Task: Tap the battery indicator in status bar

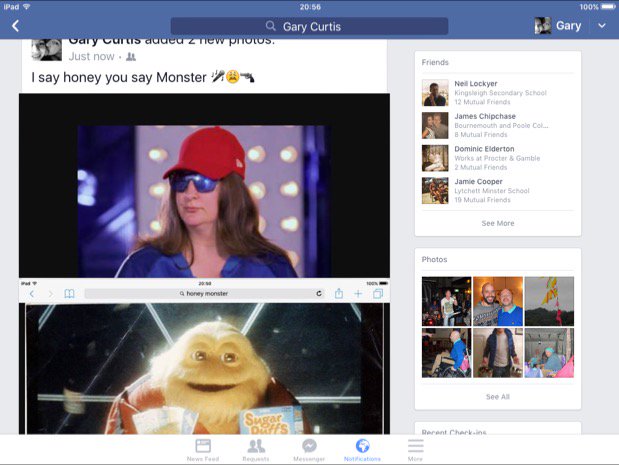Action: 608,7
